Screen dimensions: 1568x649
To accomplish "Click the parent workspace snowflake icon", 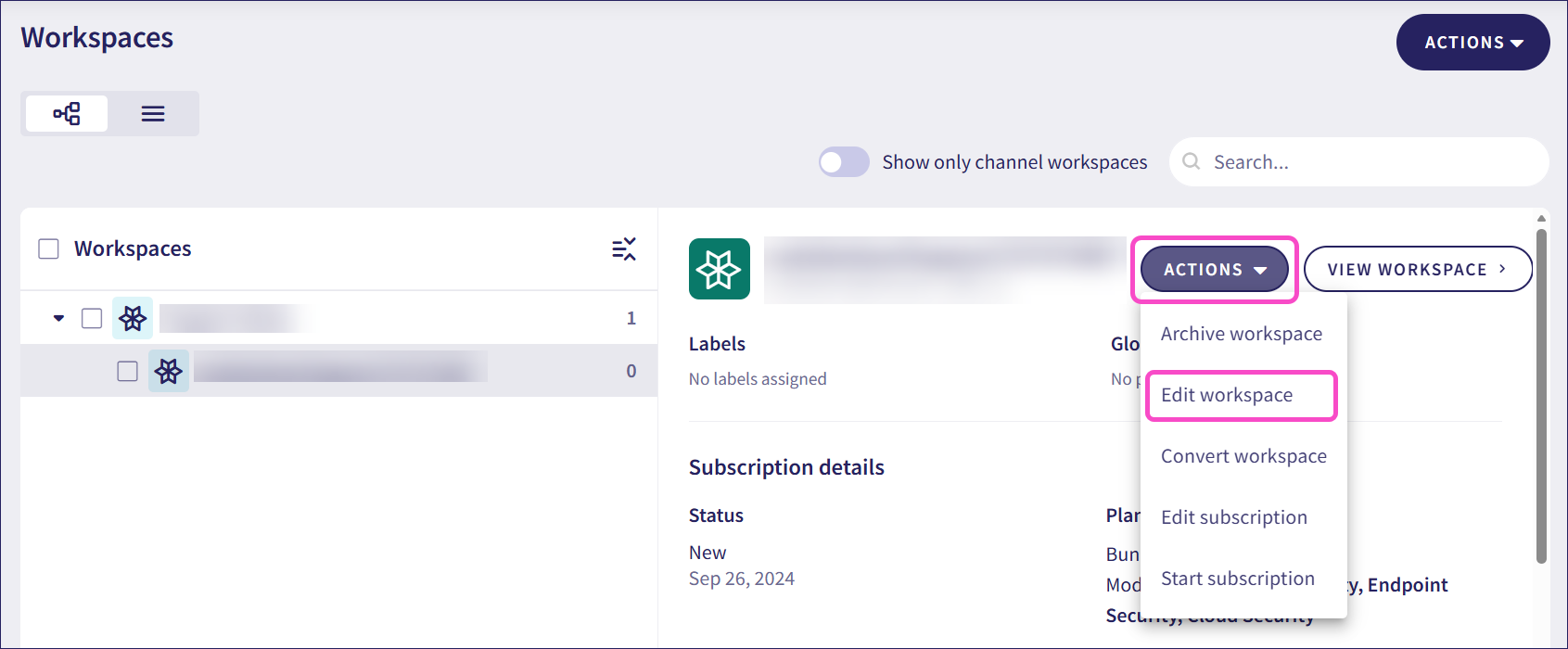I will pos(133,319).
